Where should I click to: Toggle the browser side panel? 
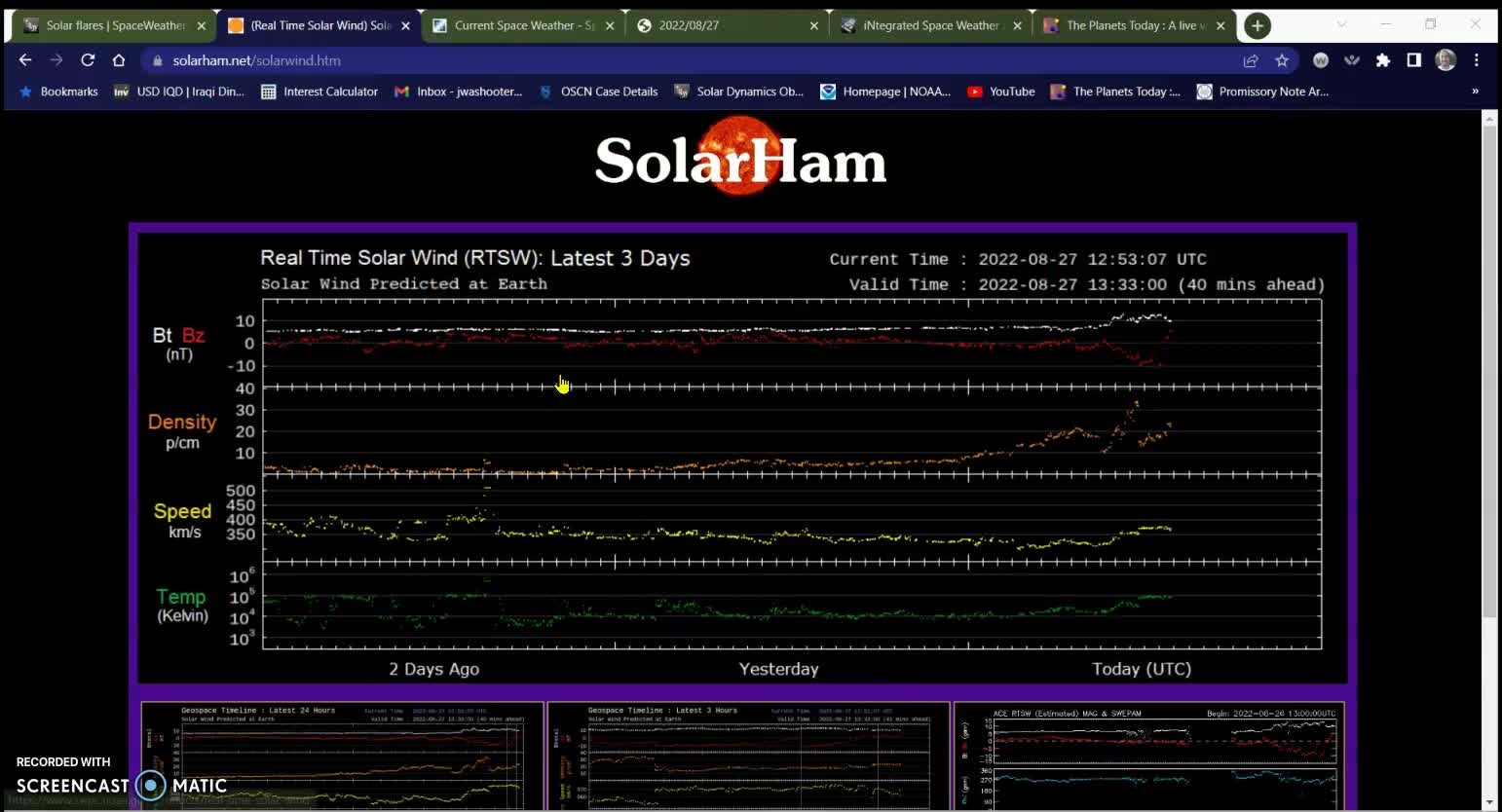coord(1414,60)
